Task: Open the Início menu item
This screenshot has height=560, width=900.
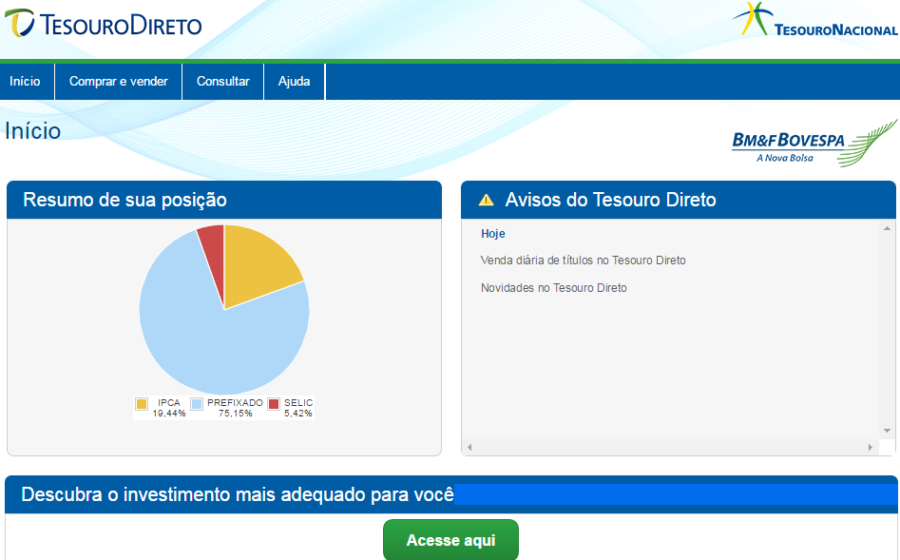Action: click(x=25, y=81)
